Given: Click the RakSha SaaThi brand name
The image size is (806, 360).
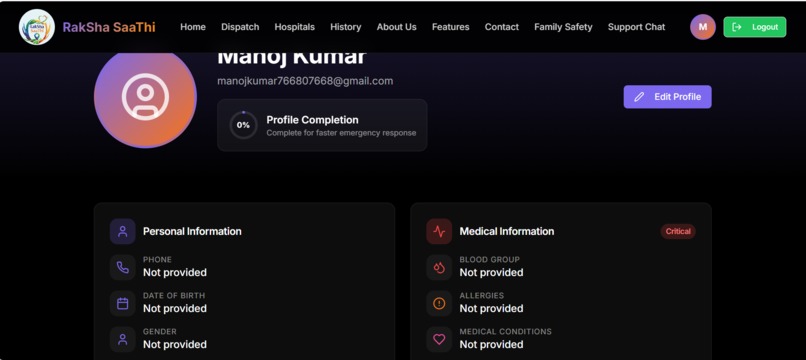Looking at the screenshot, I should point(109,27).
